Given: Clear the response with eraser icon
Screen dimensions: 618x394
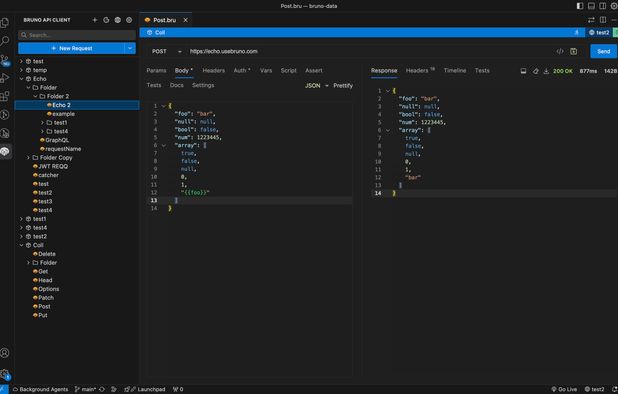Looking at the screenshot, I should (x=535, y=71).
